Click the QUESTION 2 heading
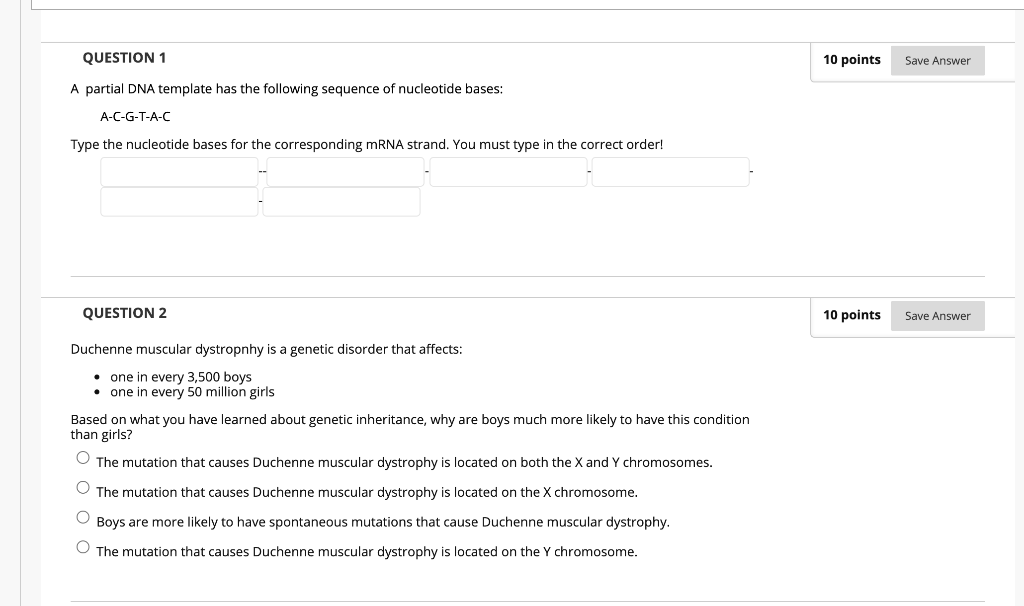The image size is (1024, 606). pyautogui.click(x=124, y=312)
